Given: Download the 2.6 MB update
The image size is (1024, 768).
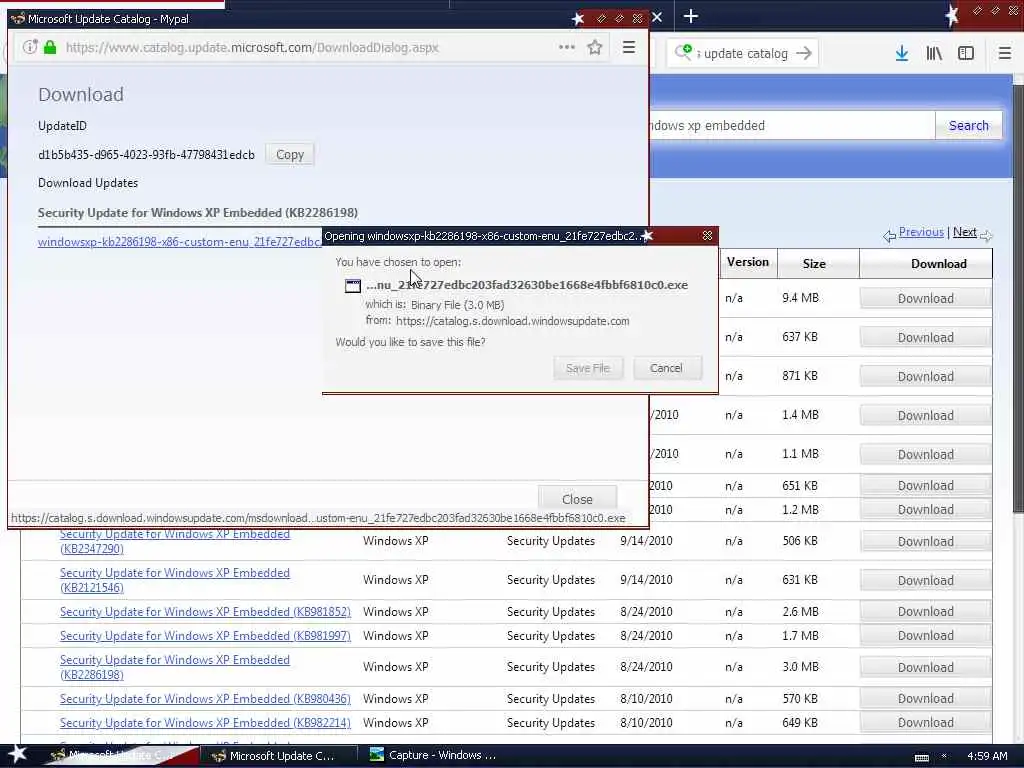Looking at the screenshot, I should [x=925, y=612].
